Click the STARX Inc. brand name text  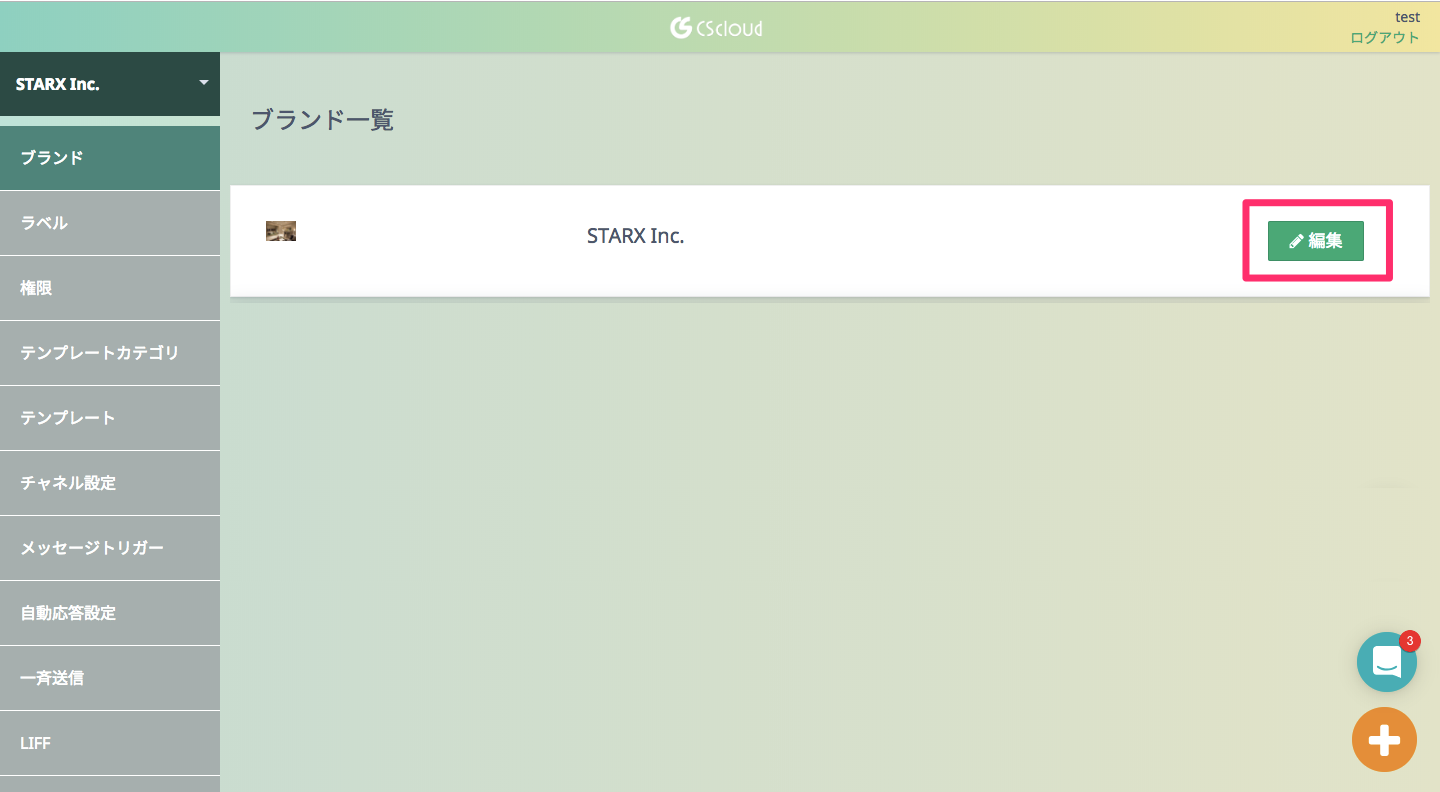[x=635, y=237]
